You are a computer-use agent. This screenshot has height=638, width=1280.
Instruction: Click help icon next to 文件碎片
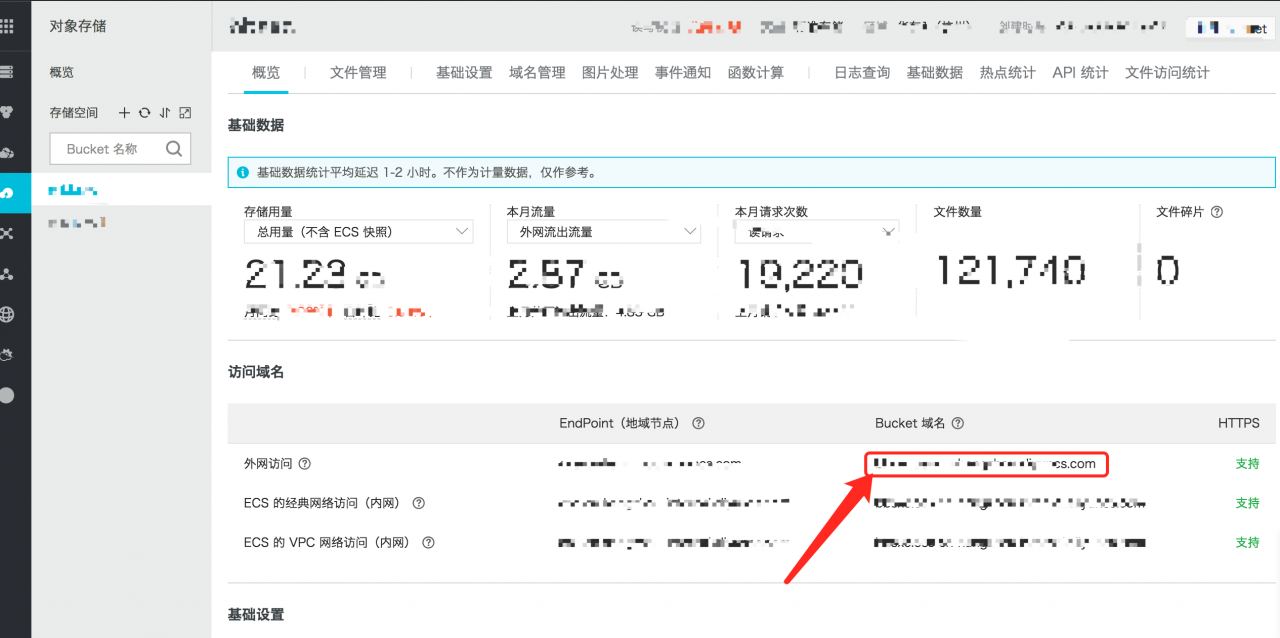point(1217,212)
